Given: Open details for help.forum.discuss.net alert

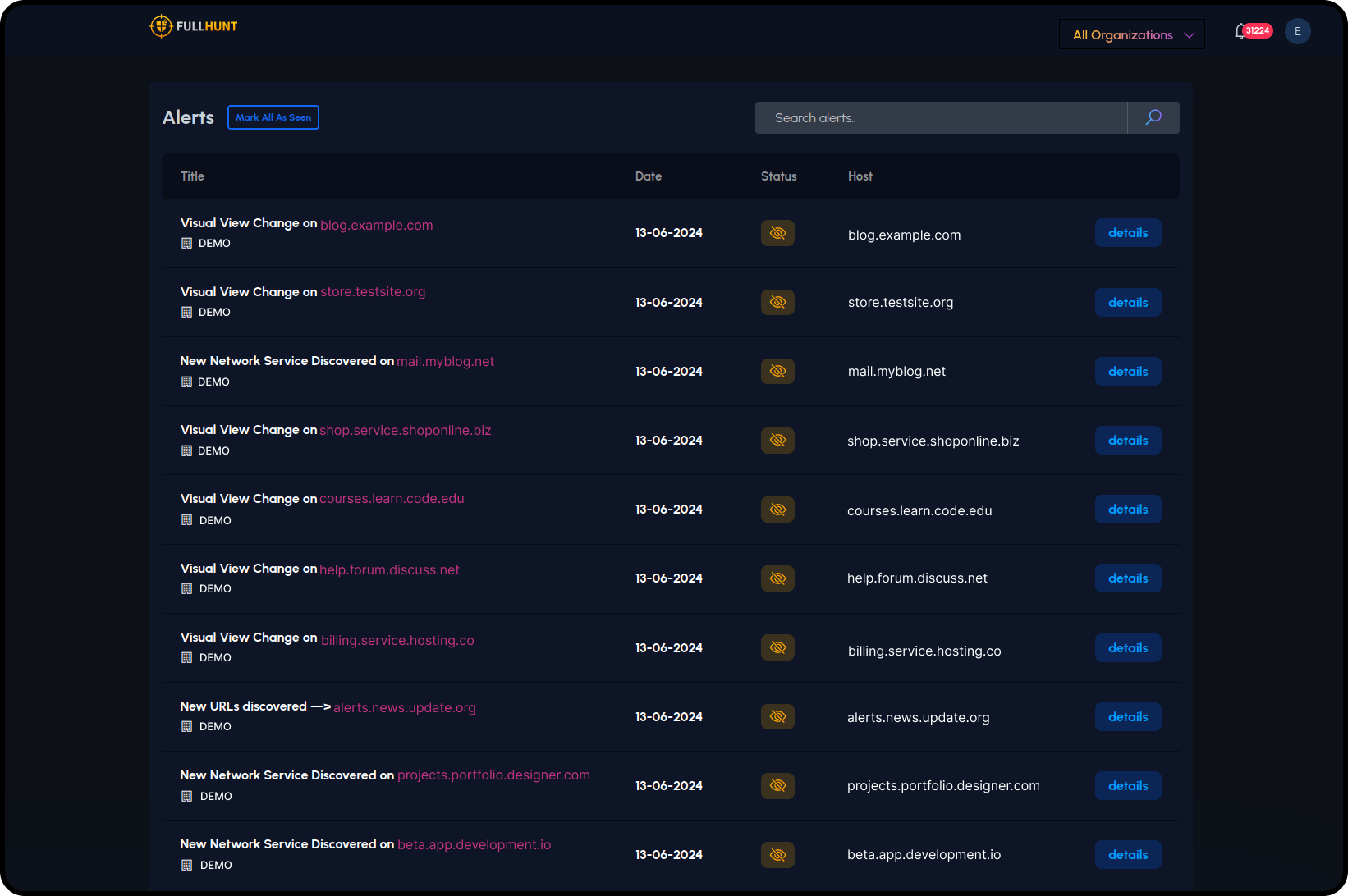Looking at the screenshot, I should click(1128, 578).
